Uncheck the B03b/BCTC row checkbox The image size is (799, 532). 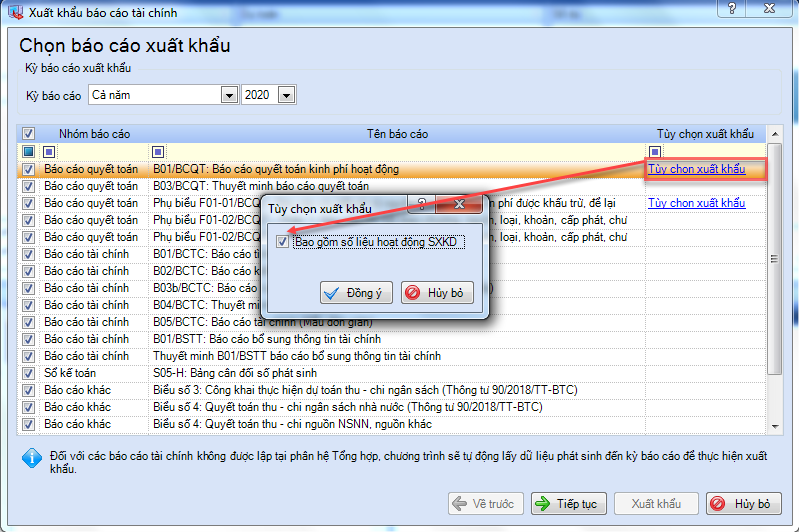[28, 288]
